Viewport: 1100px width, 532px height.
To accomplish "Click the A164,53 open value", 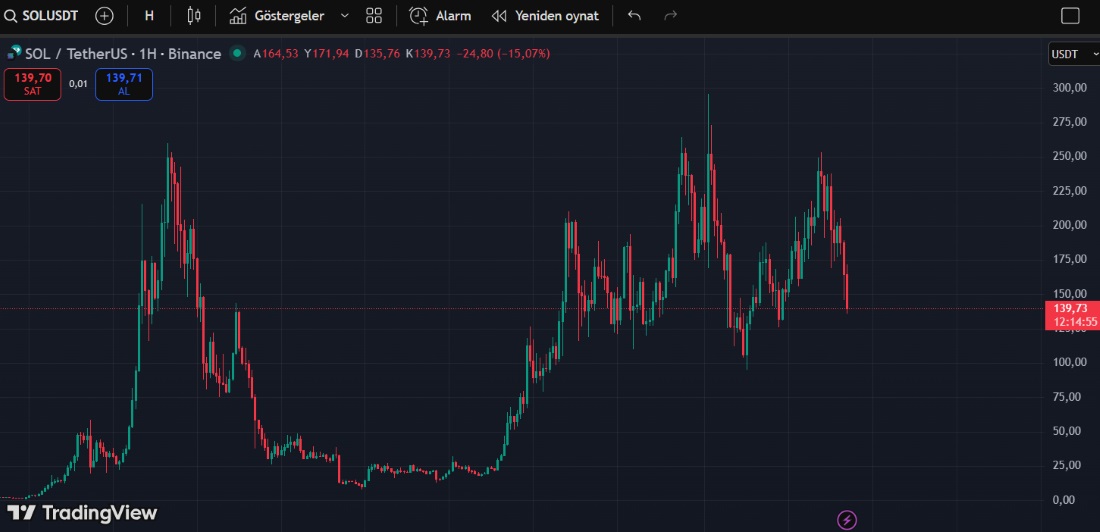I will click(x=276, y=53).
